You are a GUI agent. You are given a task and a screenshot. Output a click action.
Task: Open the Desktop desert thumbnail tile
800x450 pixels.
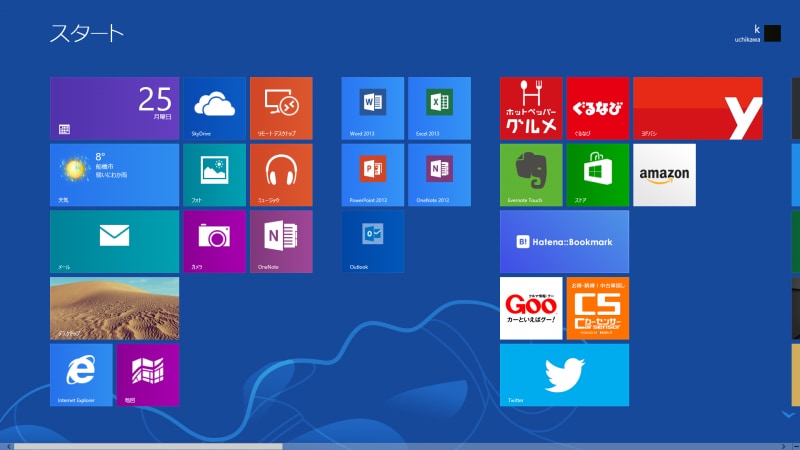tap(114, 308)
